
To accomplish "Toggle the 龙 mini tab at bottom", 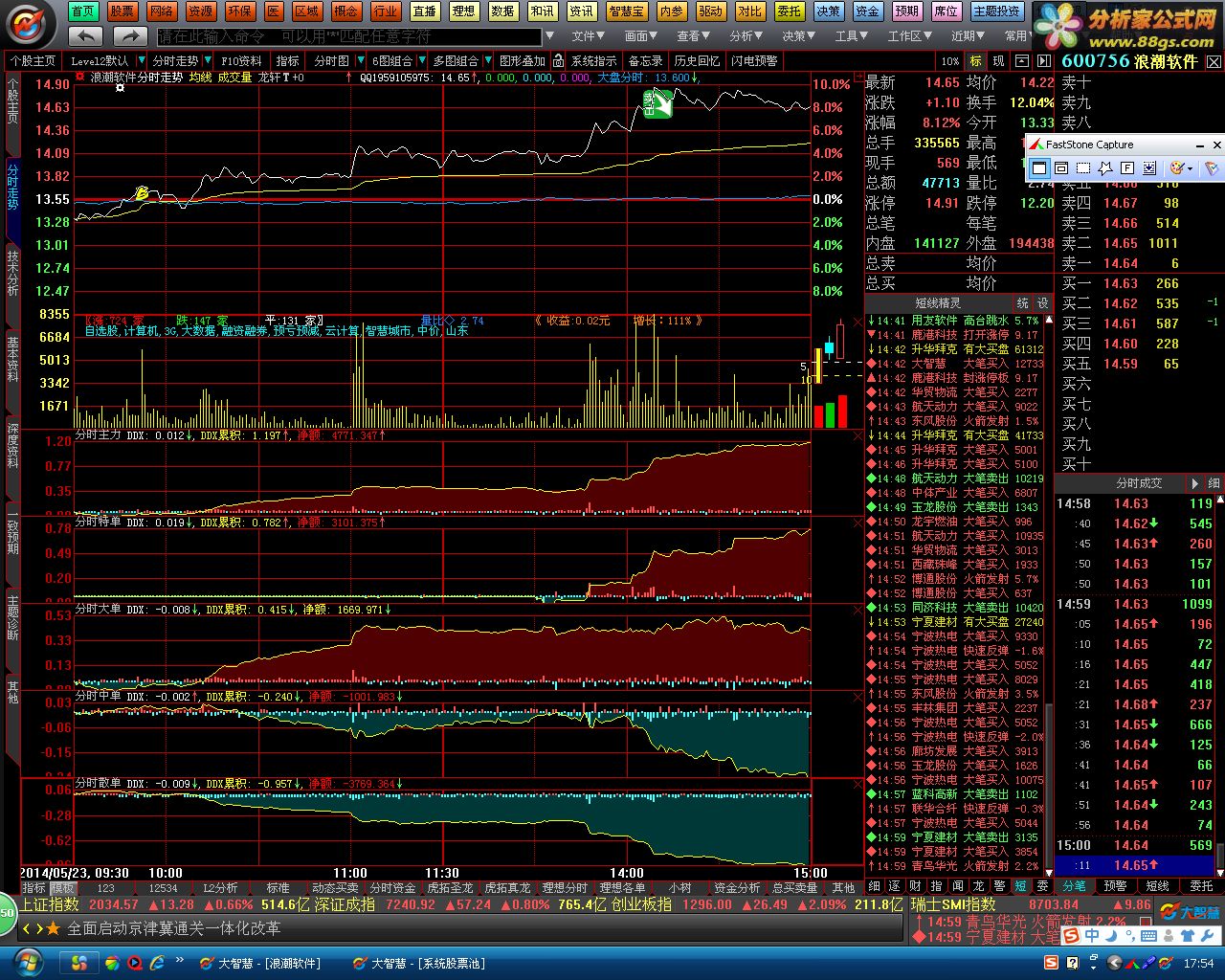I will point(978,887).
